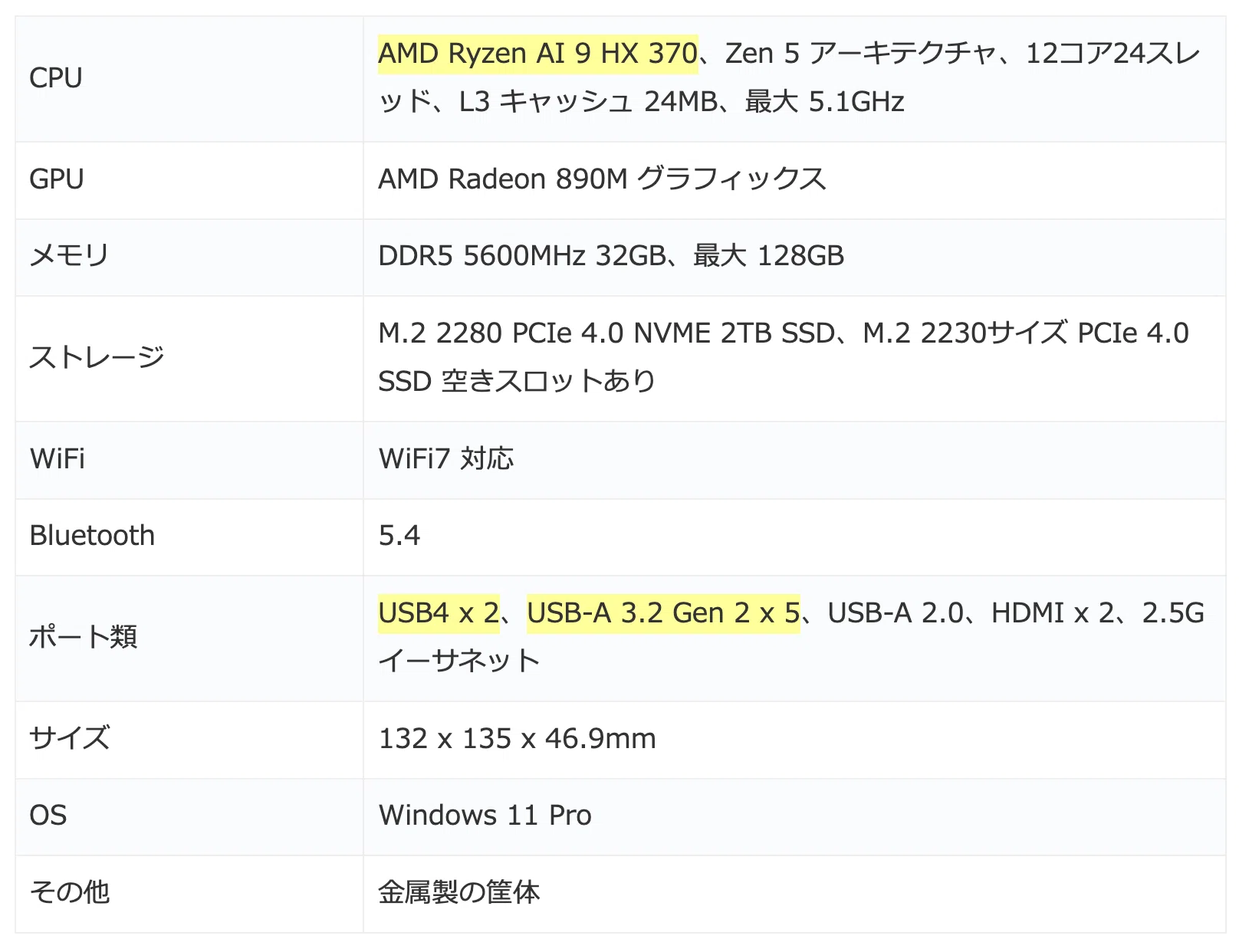Select the highlighted AMD Ryzen AI 9 HX 370 text
This screenshot has width=1239, height=952.
537,54
